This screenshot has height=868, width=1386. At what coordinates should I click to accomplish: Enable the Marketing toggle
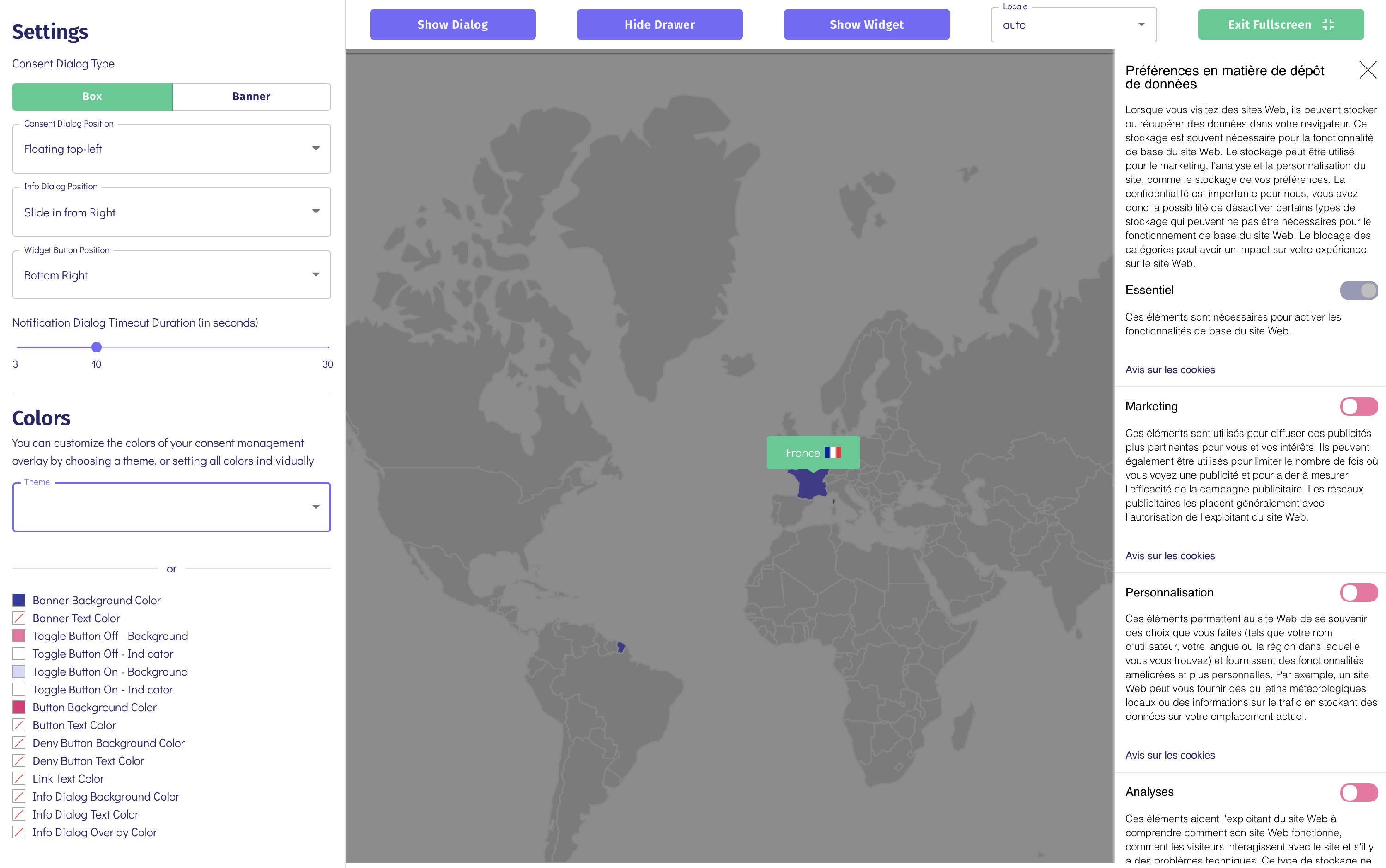point(1358,407)
